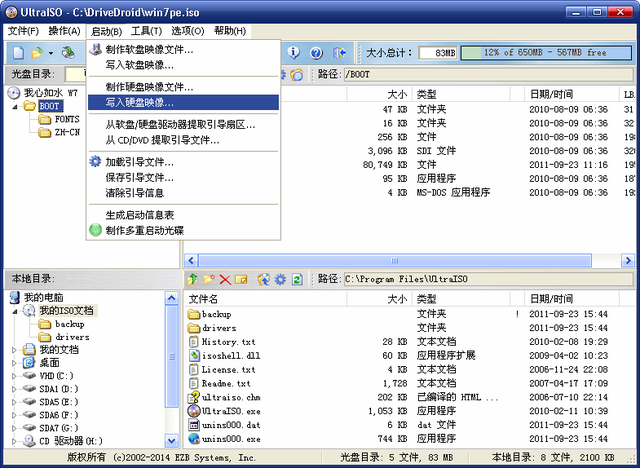This screenshot has height=468, width=640.
Task: Click the New-folder icon in the local toolbar
Action: (209, 279)
